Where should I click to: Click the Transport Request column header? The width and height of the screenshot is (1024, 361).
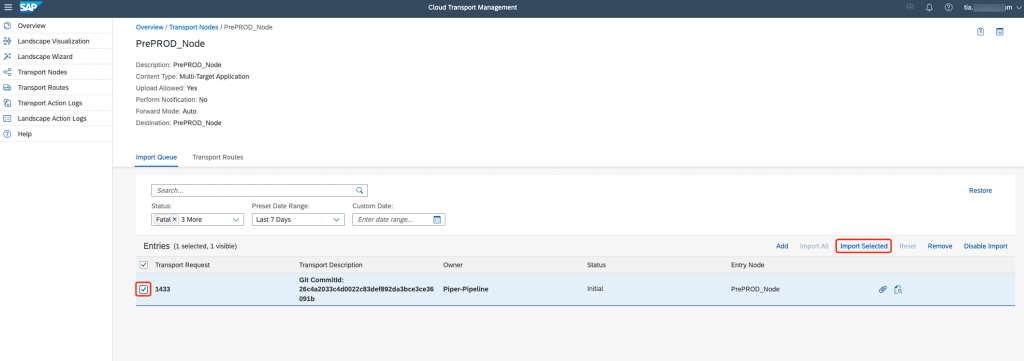[x=182, y=265]
